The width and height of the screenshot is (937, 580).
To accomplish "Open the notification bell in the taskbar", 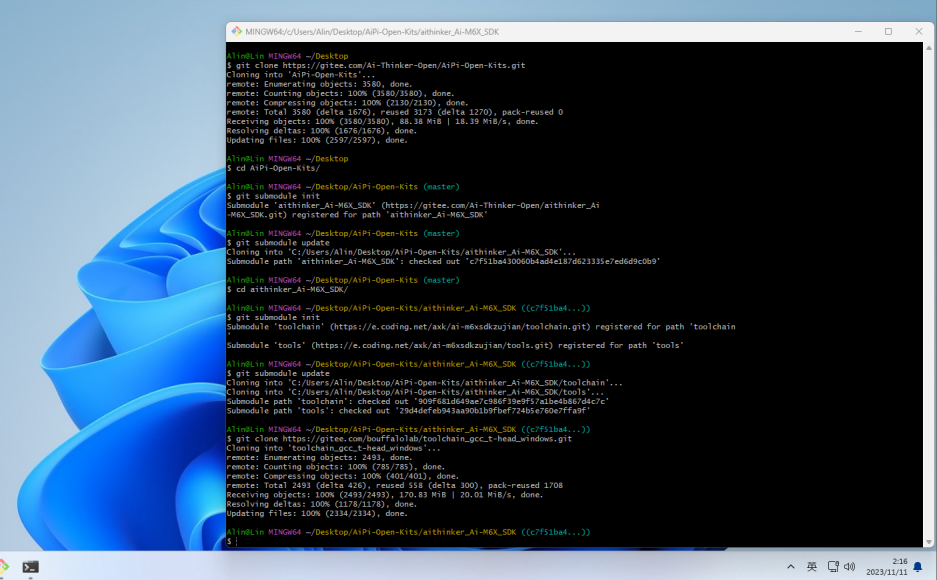I will [918, 566].
